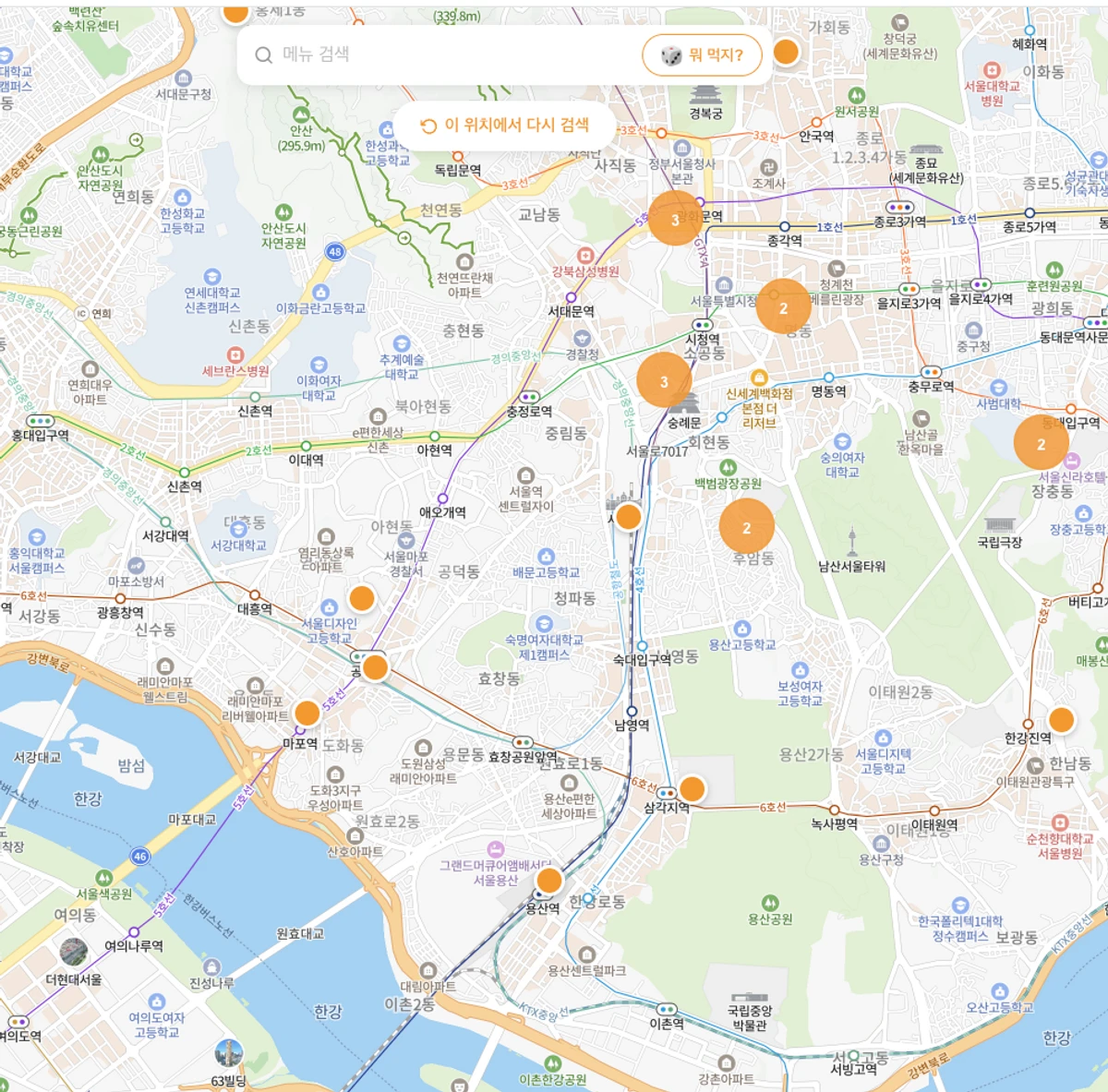Click the 충정로역 station label
The width and height of the screenshot is (1108, 1092).
pyautogui.click(x=529, y=412)
